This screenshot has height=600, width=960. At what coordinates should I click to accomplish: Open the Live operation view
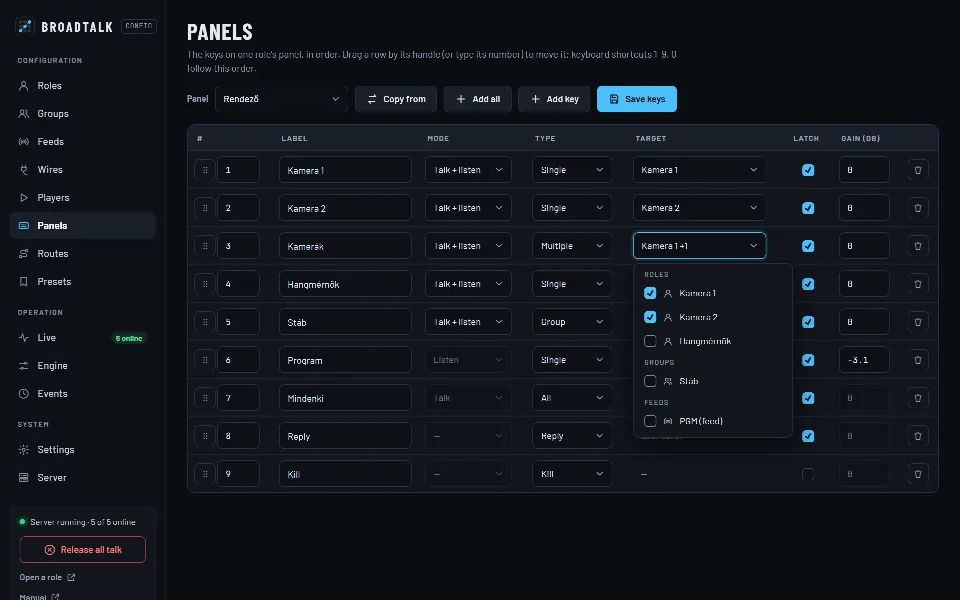click(x=83, y=338)
